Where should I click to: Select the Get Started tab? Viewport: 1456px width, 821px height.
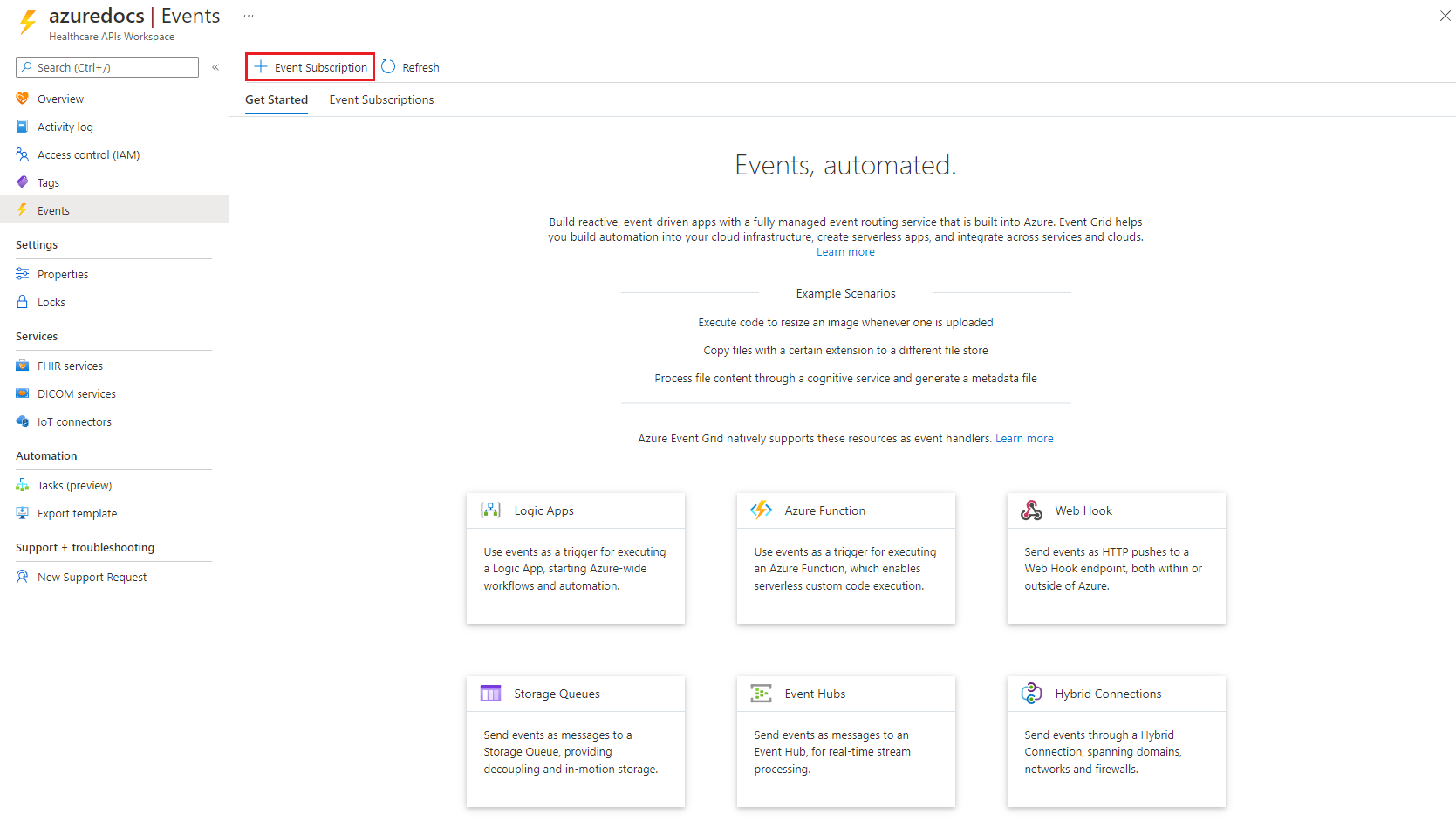[x=276, y=100]
